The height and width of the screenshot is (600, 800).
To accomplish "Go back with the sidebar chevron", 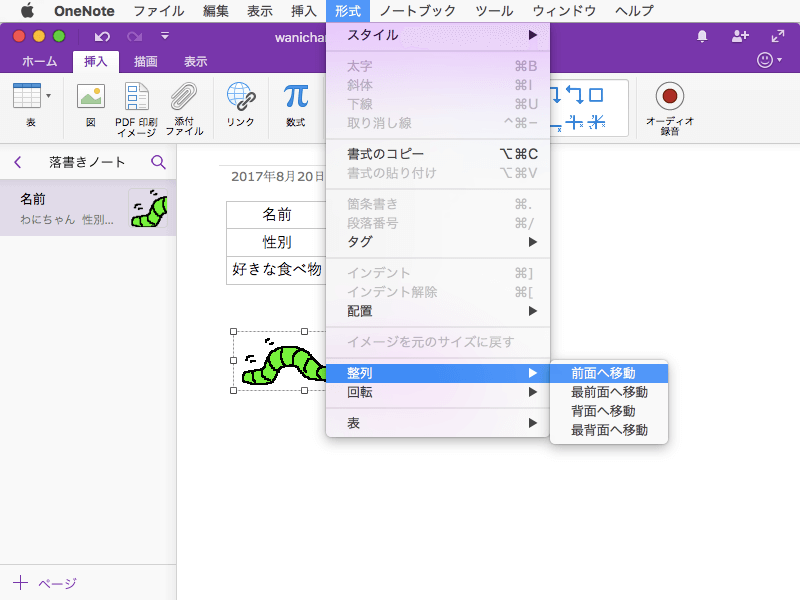I will (18, 162).
